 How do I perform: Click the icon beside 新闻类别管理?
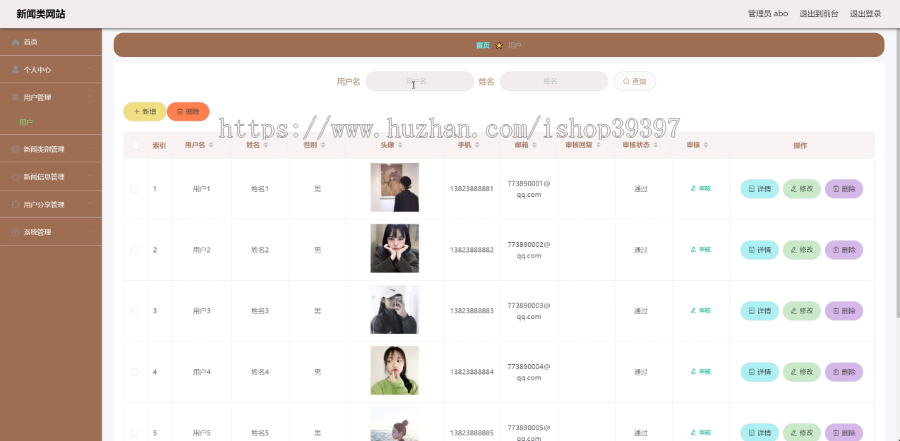click(x=15, y=149)
